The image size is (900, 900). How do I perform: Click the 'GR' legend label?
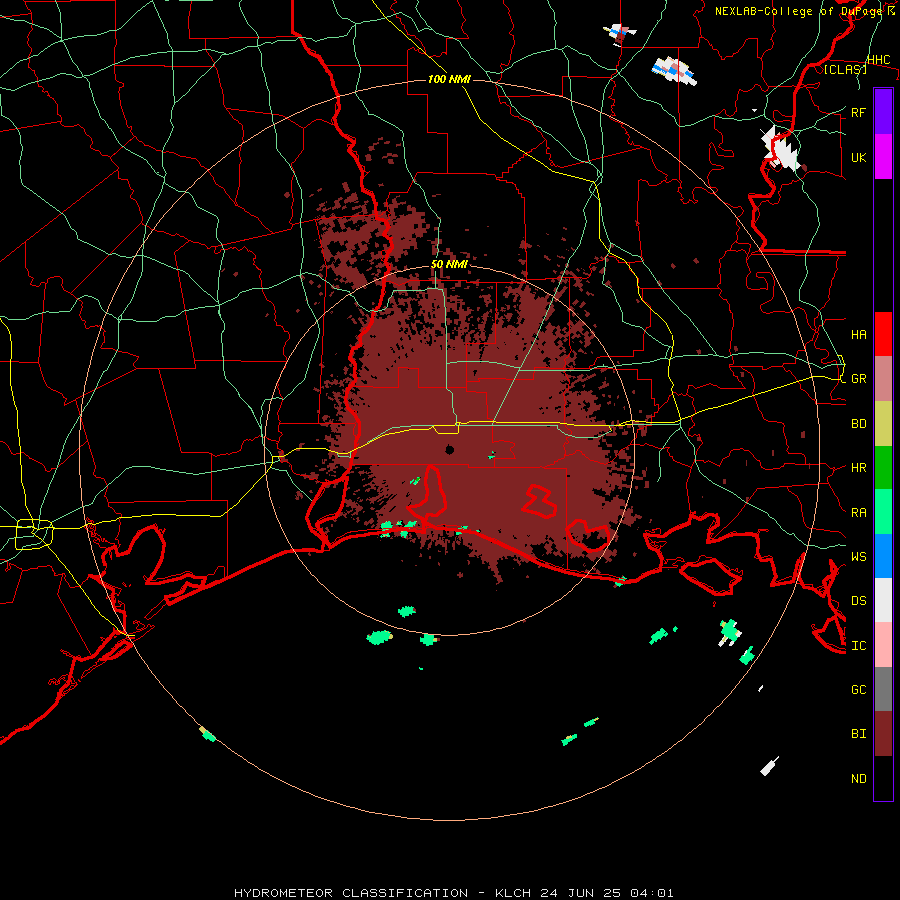pyautogui.click(x=858, y=379)
